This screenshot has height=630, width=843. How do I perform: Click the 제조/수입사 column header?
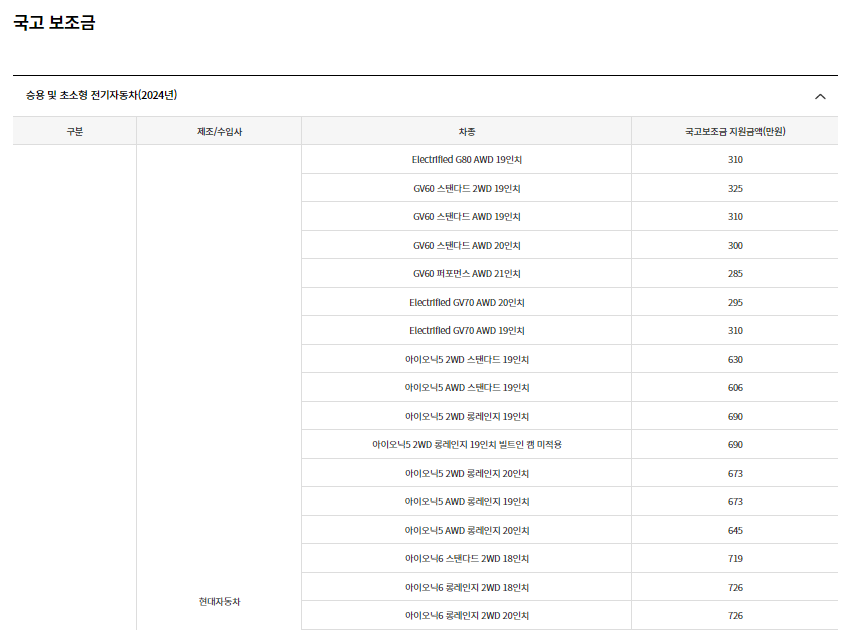(219, 131)
